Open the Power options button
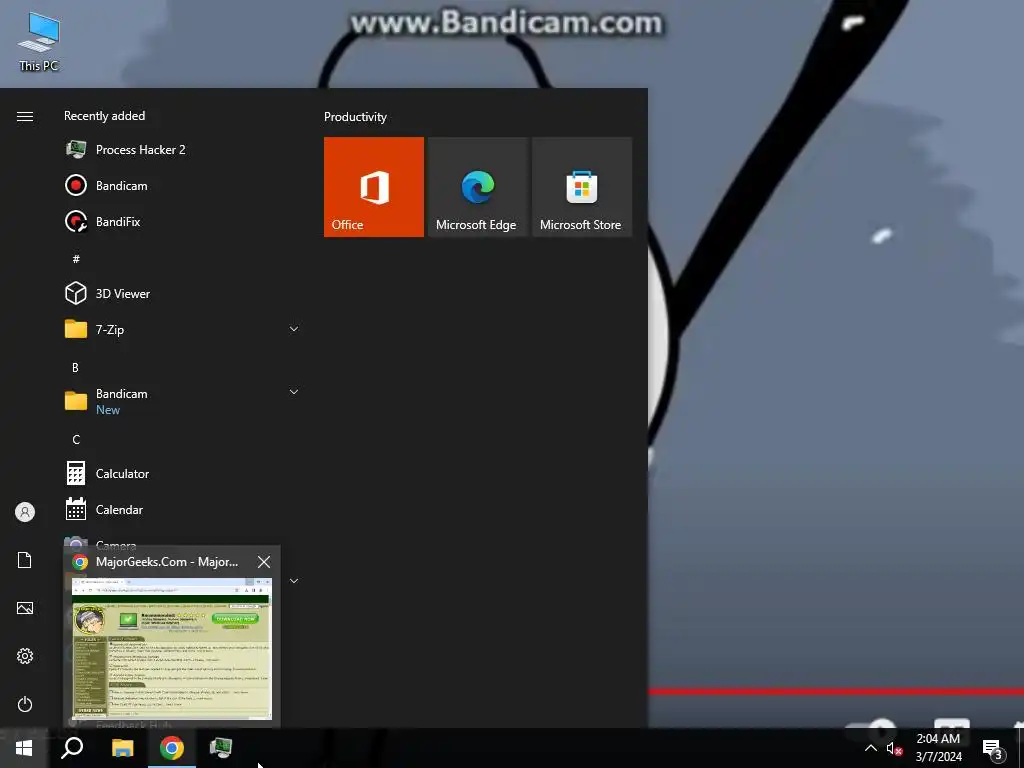The image size is (1024, 768). pyautogui.click(x=25, y=704)
